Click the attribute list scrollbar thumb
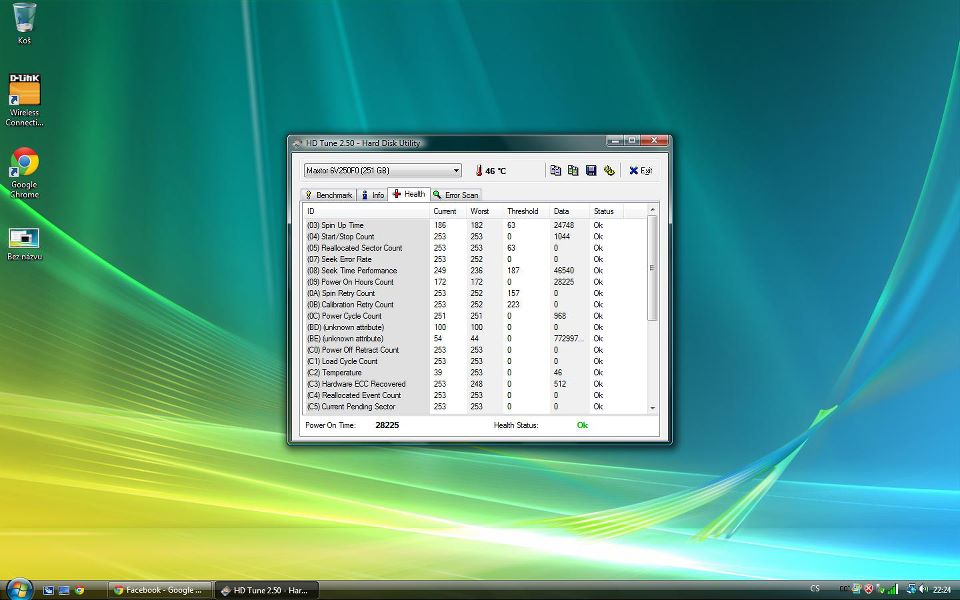 click(x=652, y=268)
